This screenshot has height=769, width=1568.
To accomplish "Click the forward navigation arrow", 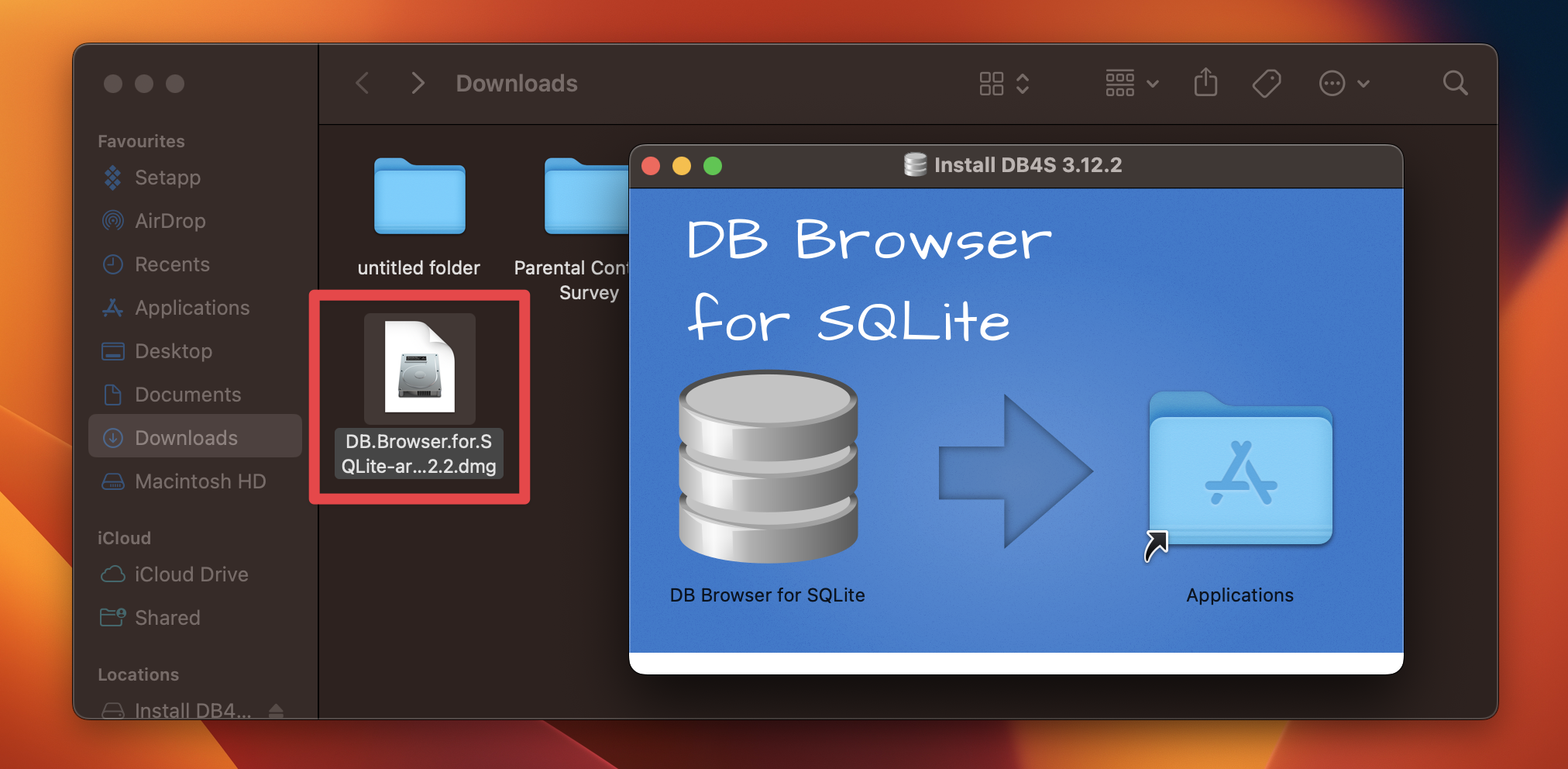I will coord(418,83).
